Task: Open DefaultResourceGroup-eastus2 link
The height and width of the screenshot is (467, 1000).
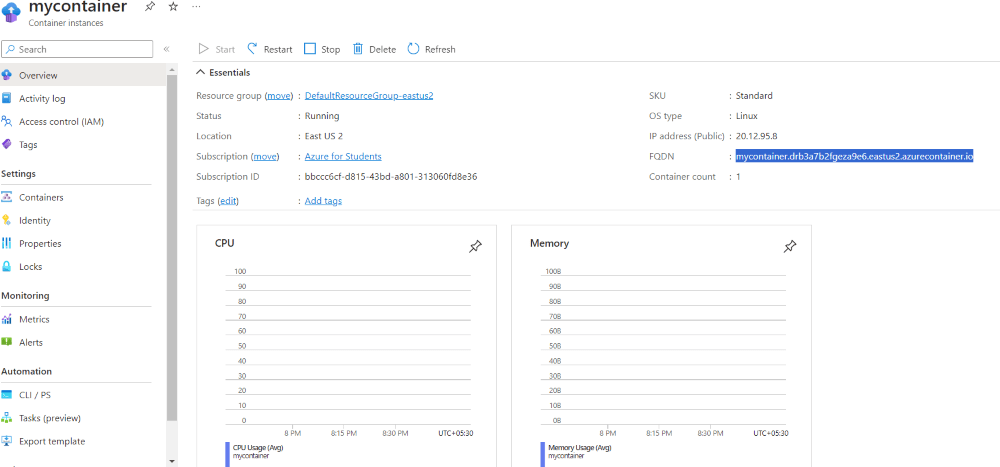Action: (x=369, y=96)
